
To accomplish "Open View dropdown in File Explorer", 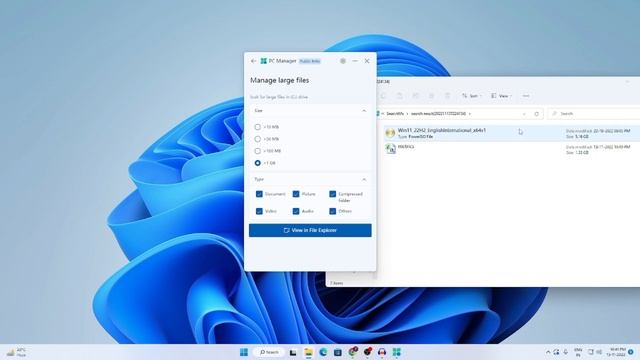I will pos(501,96).
